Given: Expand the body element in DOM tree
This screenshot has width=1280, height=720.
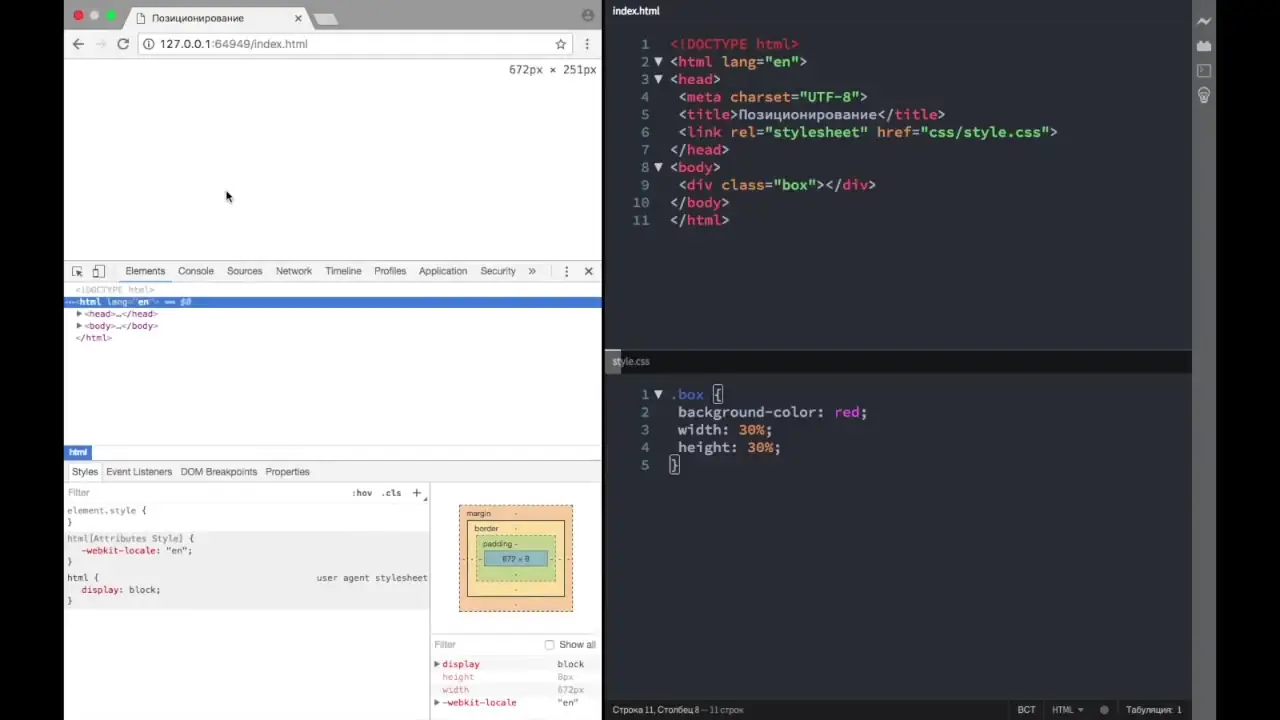Looking at the screenshot, I should [x=79, y=326].
